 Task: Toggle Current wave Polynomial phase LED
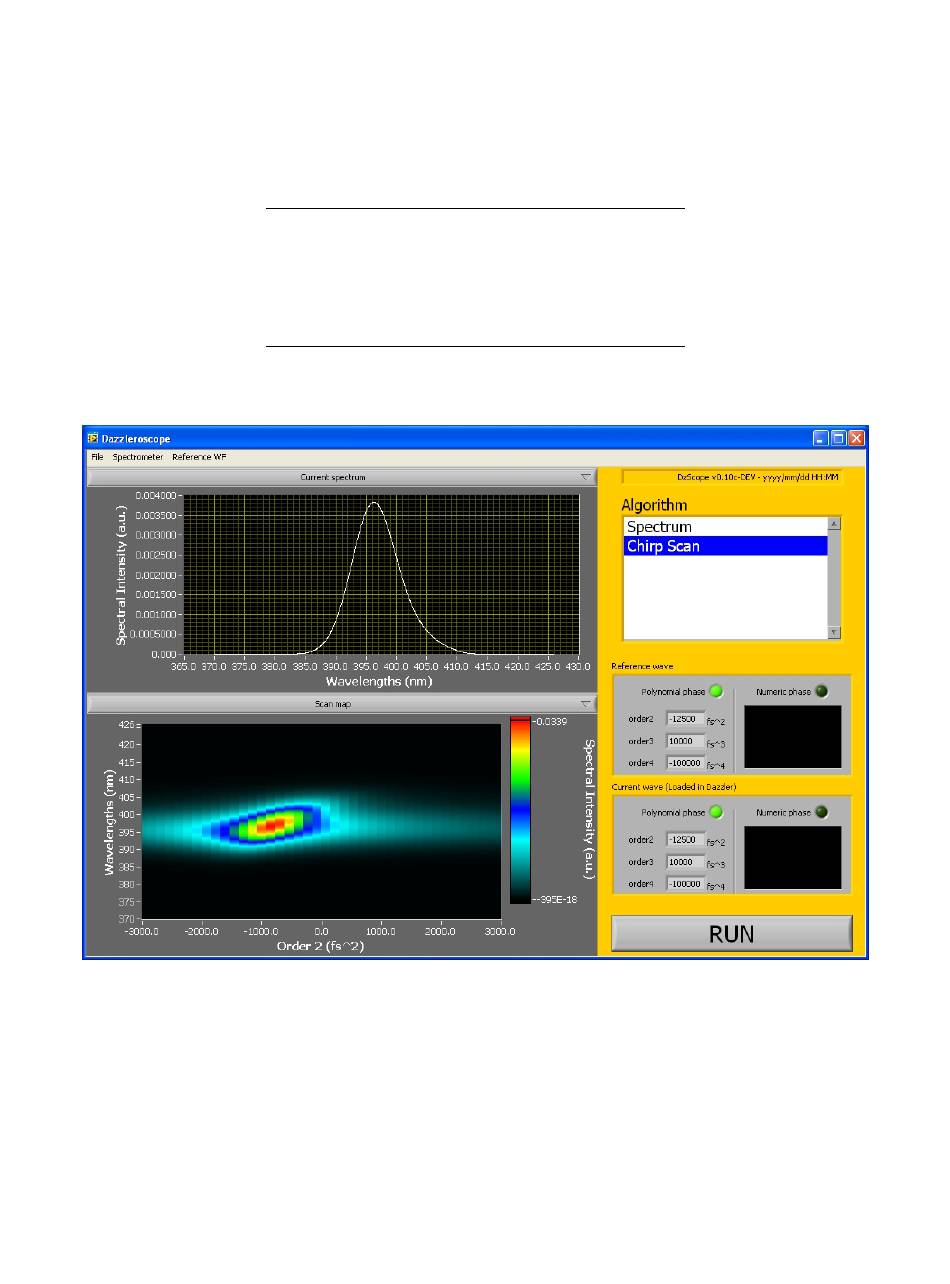714,813
